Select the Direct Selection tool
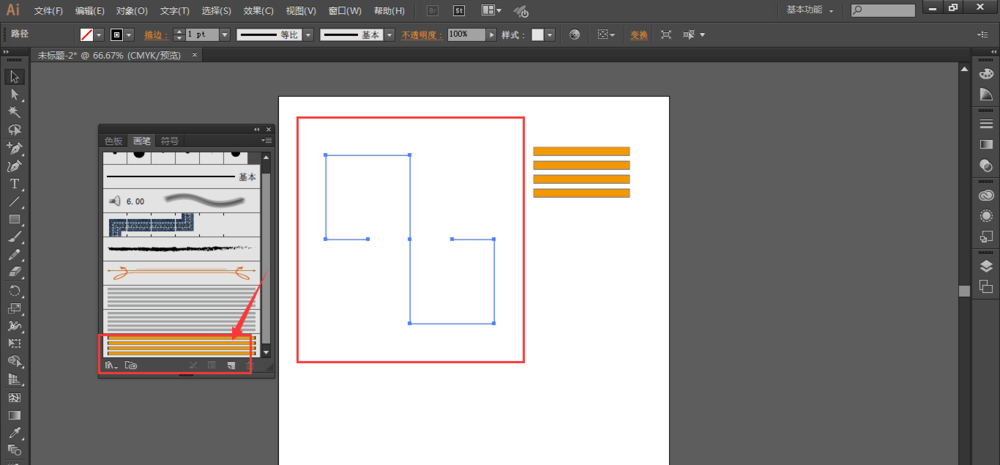Screen dimensions: 1000x465 (x=15, y=94)
